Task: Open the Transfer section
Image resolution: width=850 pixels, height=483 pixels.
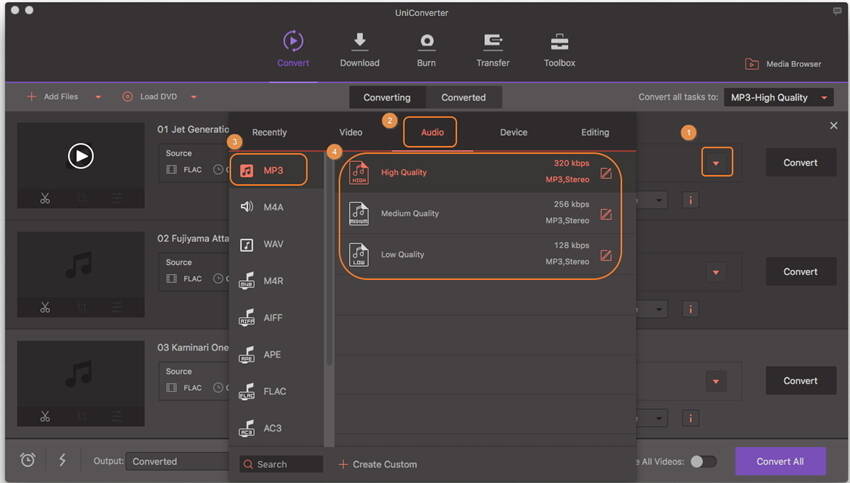Action: (x=493, y=50)
